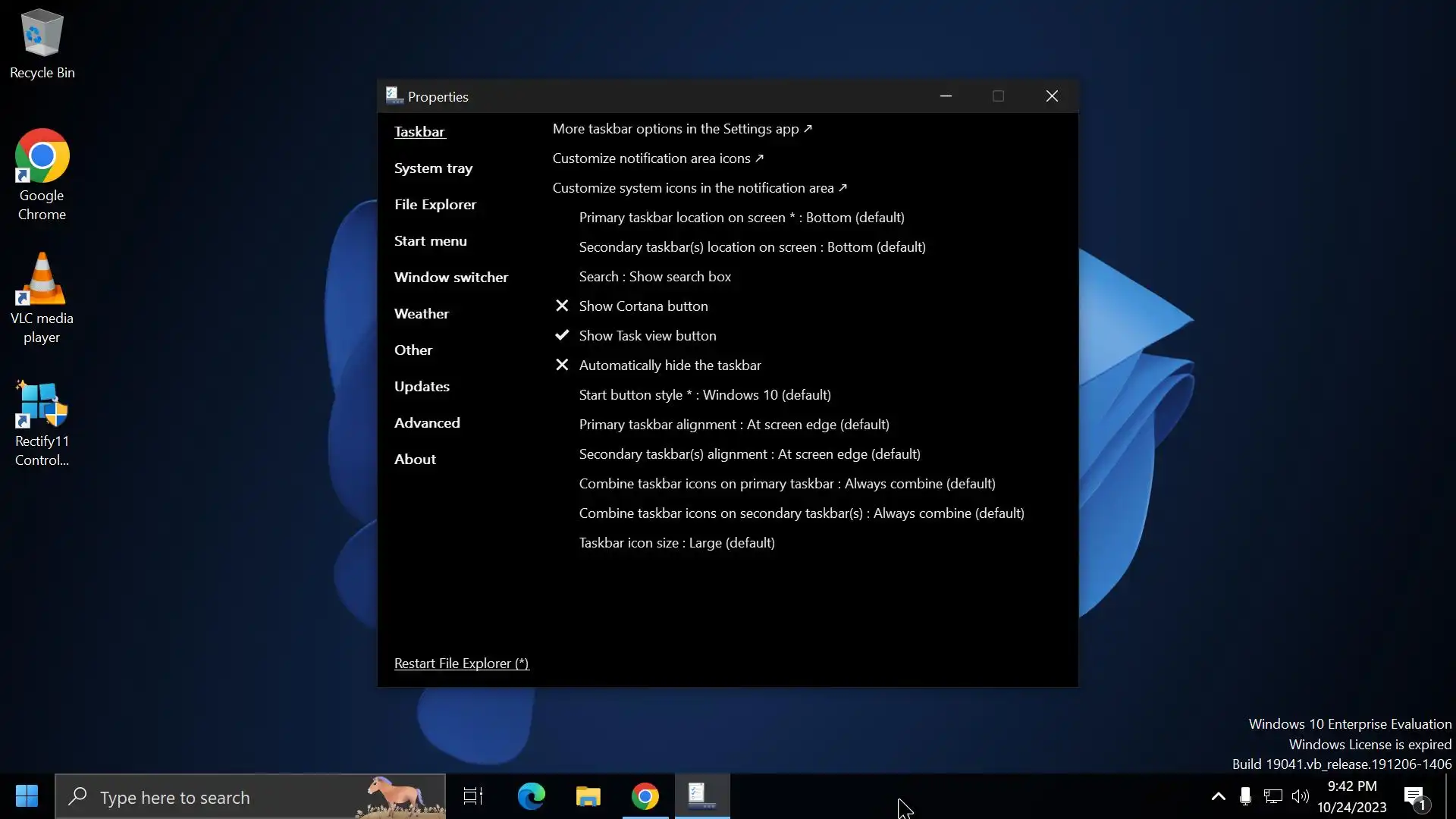Open File Explorer from the taskbar
Viewport: 1456px width, 819px height.
coord(588,796)
